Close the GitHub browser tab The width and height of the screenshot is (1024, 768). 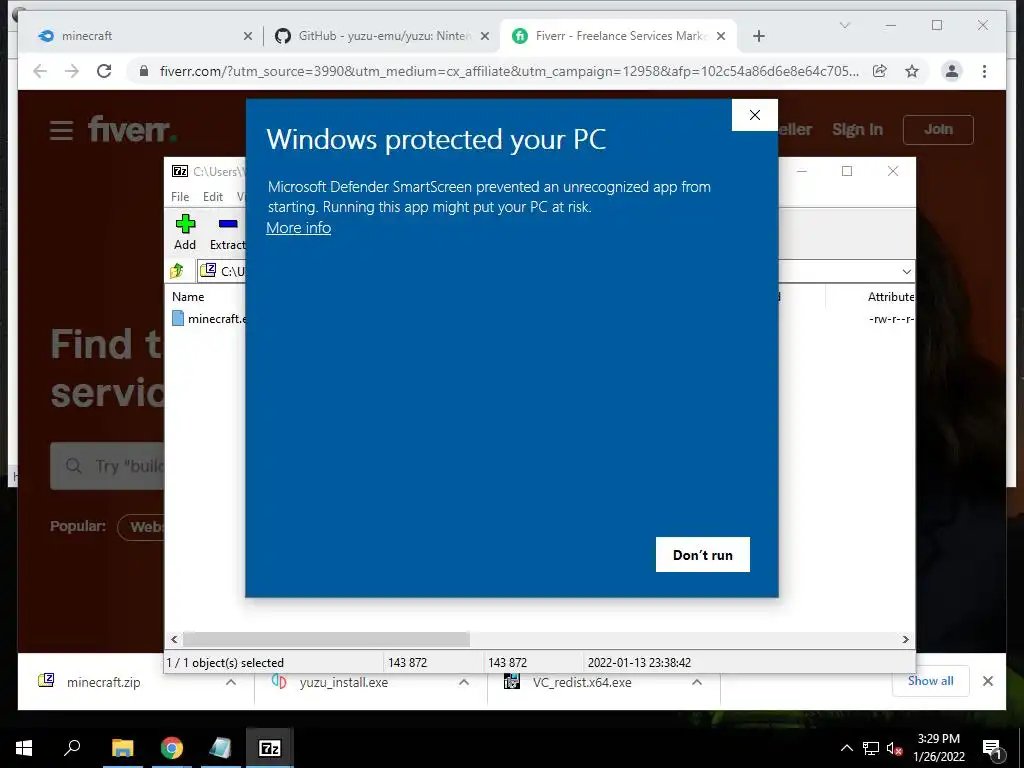click(x=485, y=36)
